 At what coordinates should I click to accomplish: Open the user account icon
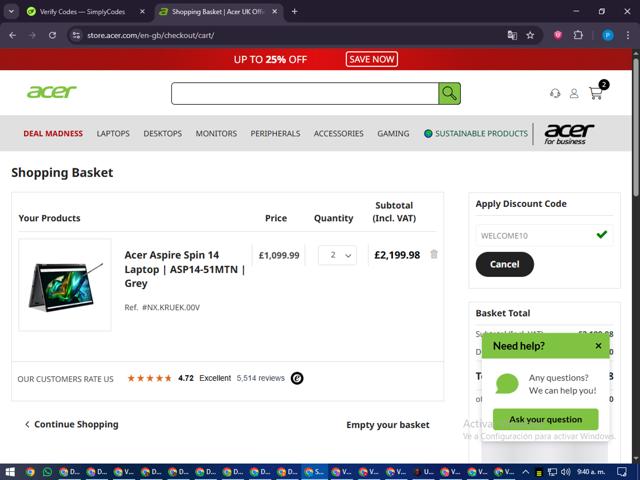[574, 93]
